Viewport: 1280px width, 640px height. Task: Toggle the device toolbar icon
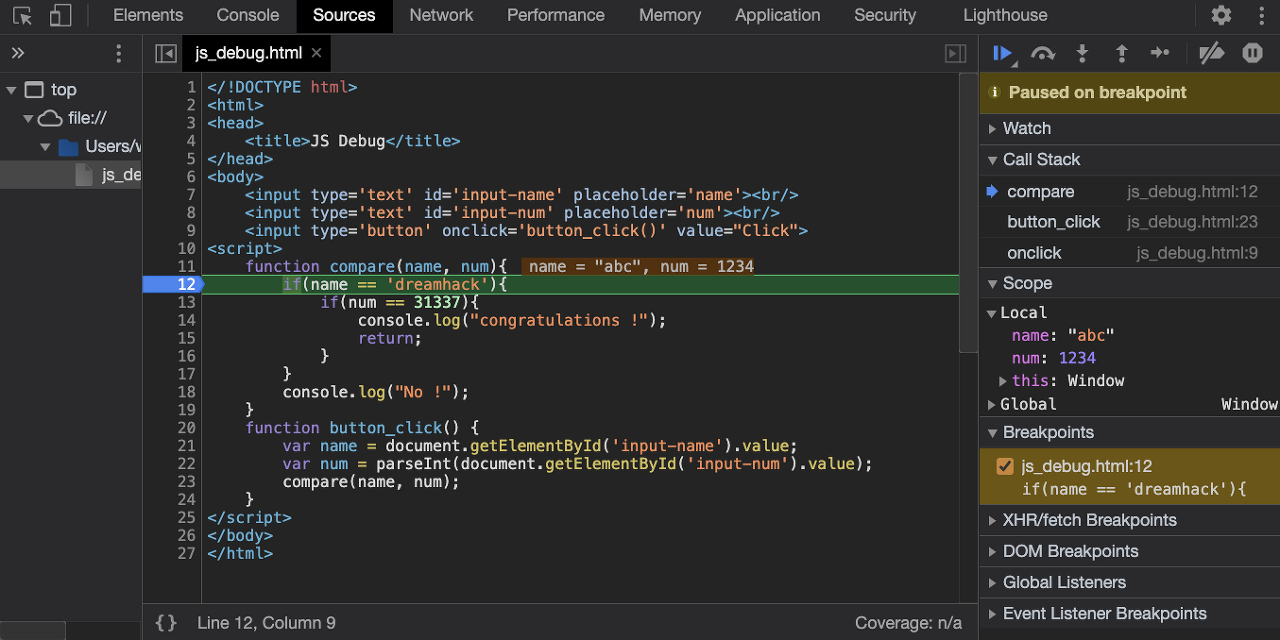(x=61, y=16)
